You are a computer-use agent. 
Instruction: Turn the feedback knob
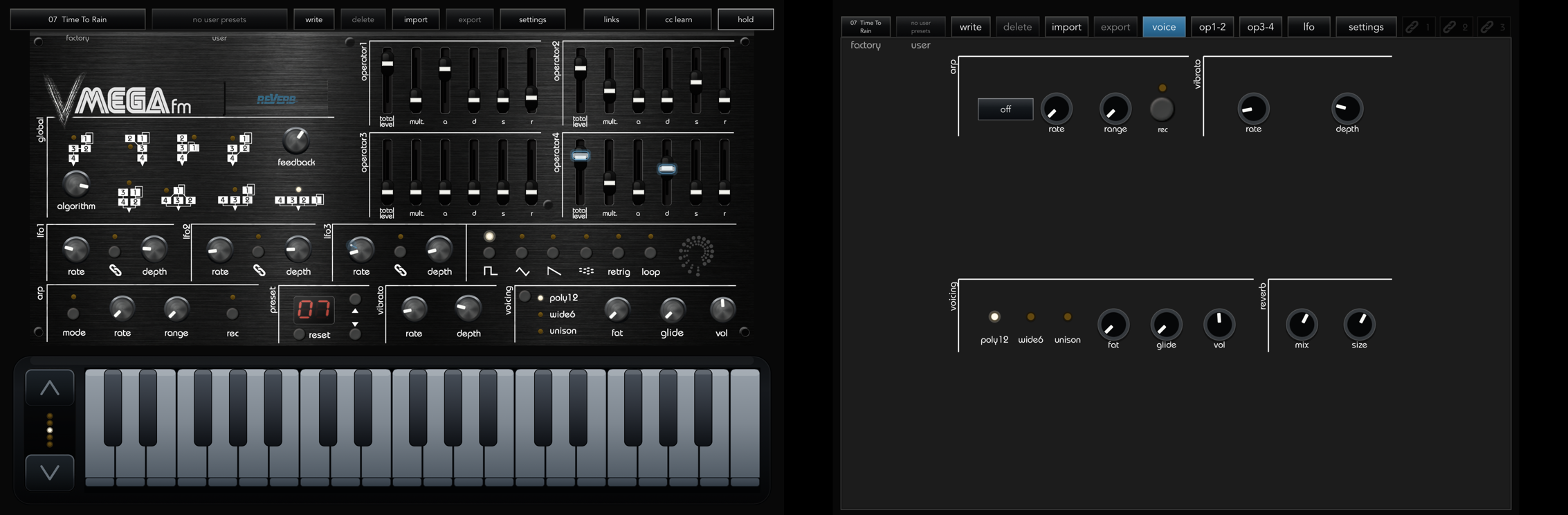tap(295, 141)
